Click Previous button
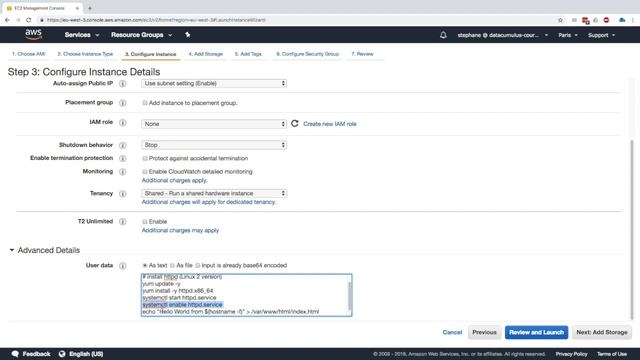The height and width of the screenshot is (360, 640). click(x=484, y=332)
